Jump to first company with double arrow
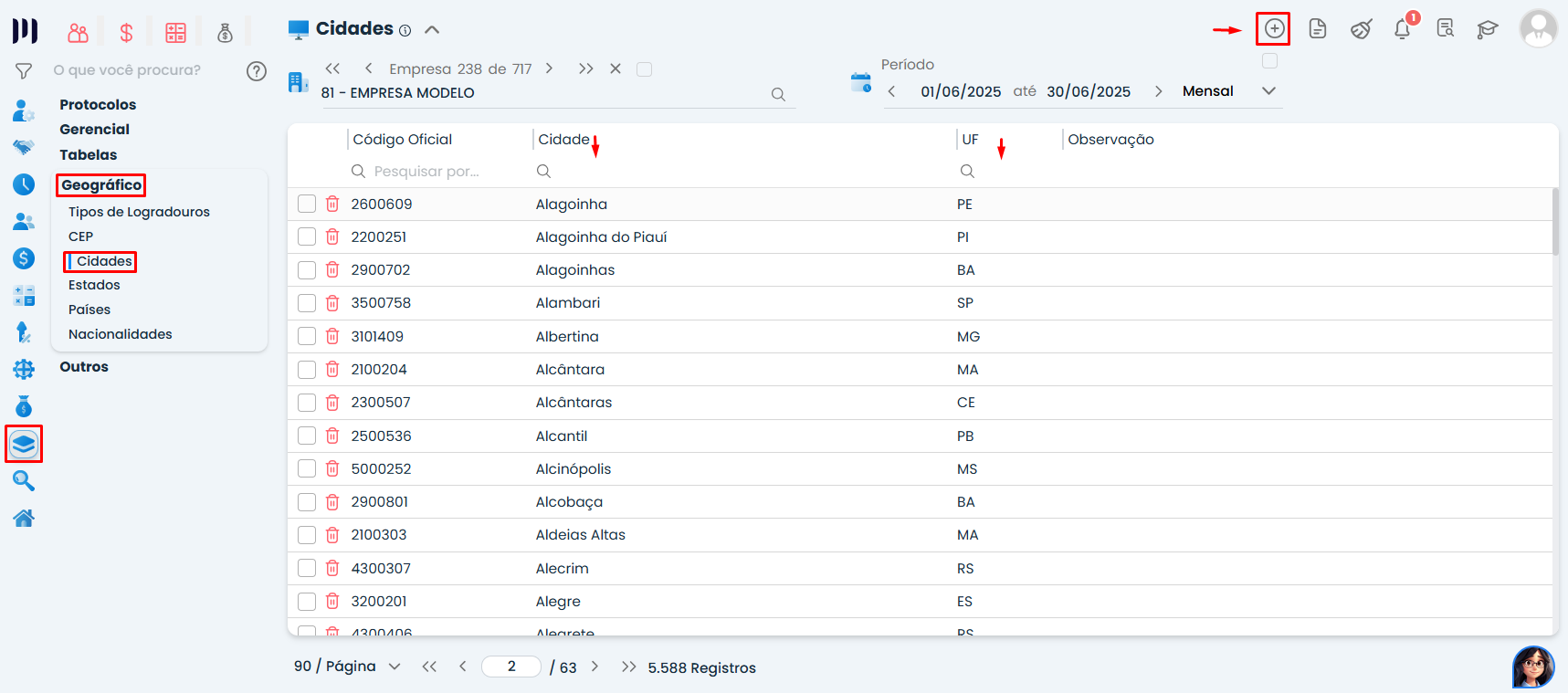The width and height of the screenshot is (1568, 693). click(332, 68)
